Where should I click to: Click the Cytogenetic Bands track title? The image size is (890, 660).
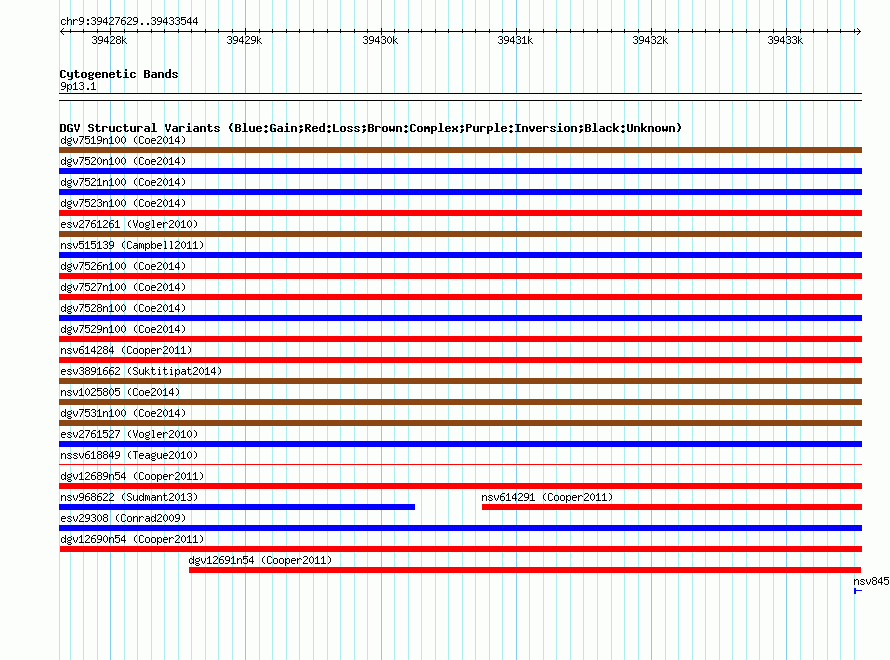click(119, 74)
